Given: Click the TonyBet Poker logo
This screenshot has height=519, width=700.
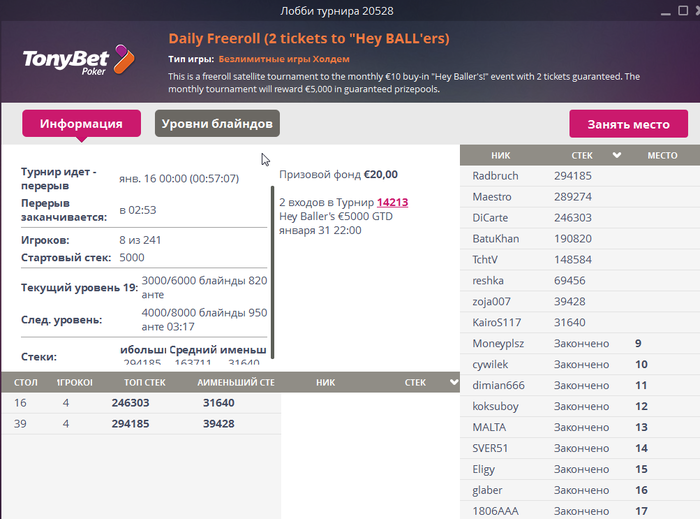Looking at the screenshot, I should 79,60.
